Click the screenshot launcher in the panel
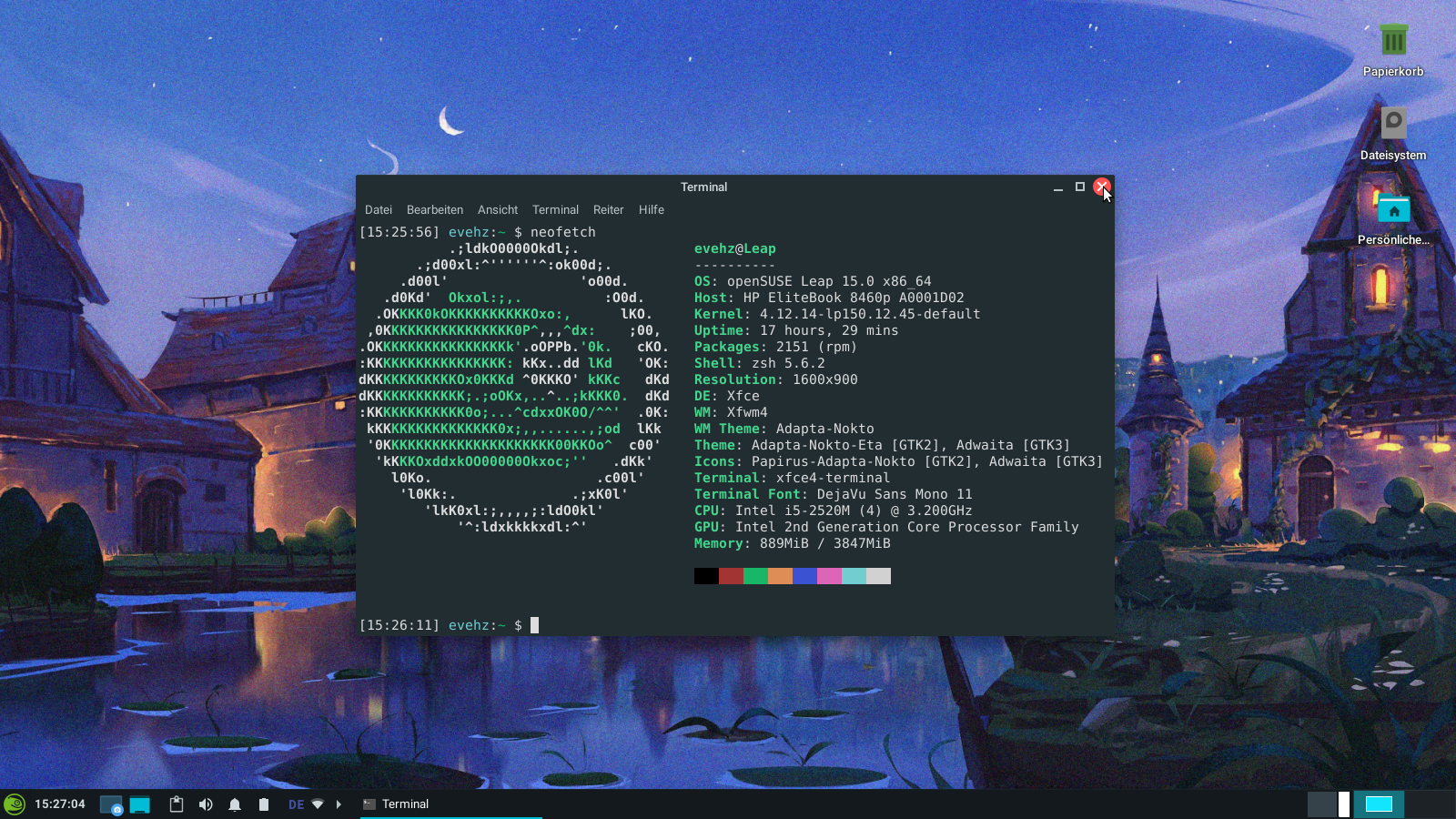The width and height of the screenshot is (1456, 819). [x=111, y=804]
